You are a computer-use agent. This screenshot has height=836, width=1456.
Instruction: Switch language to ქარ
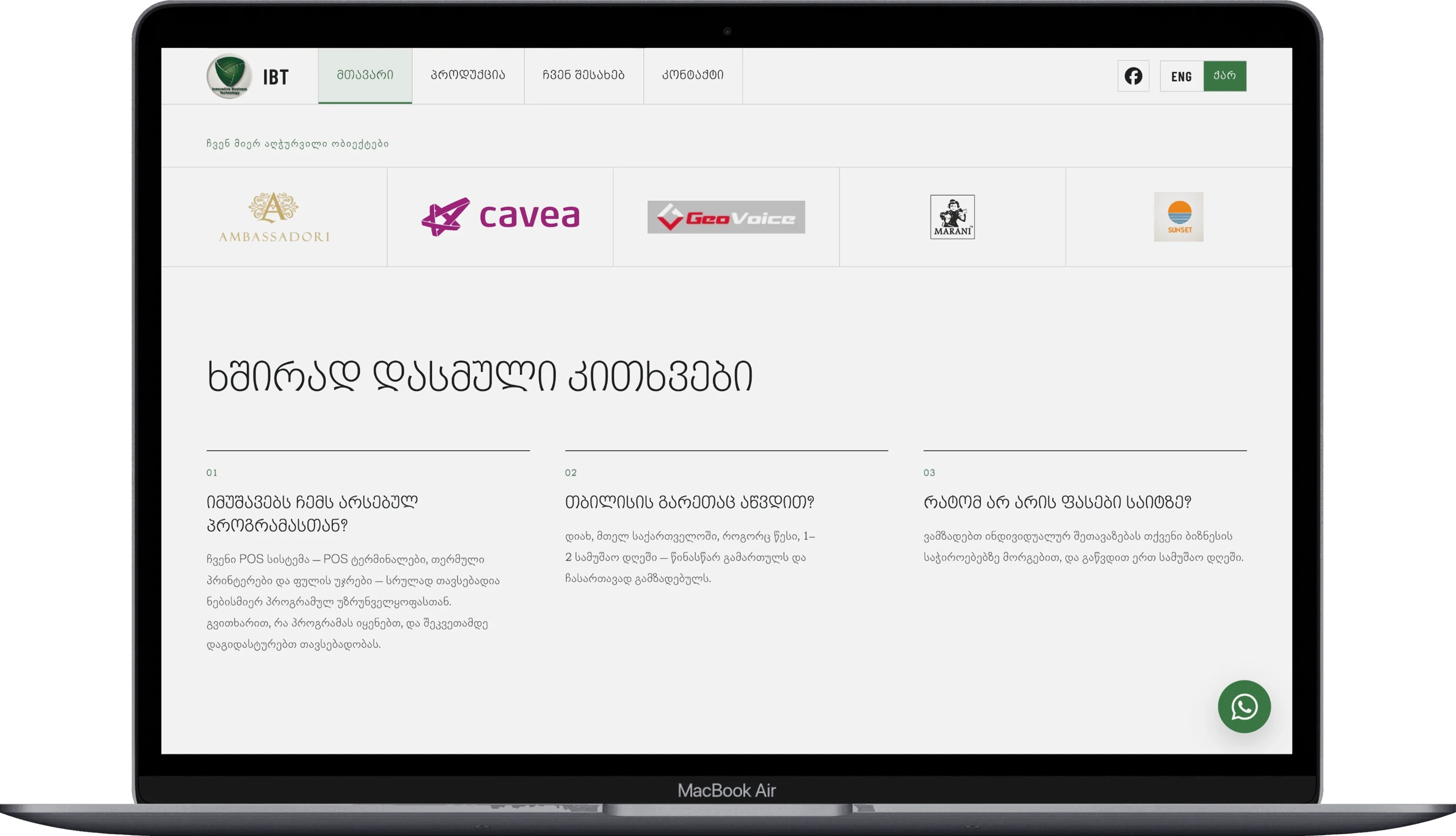coord(1225,76)
